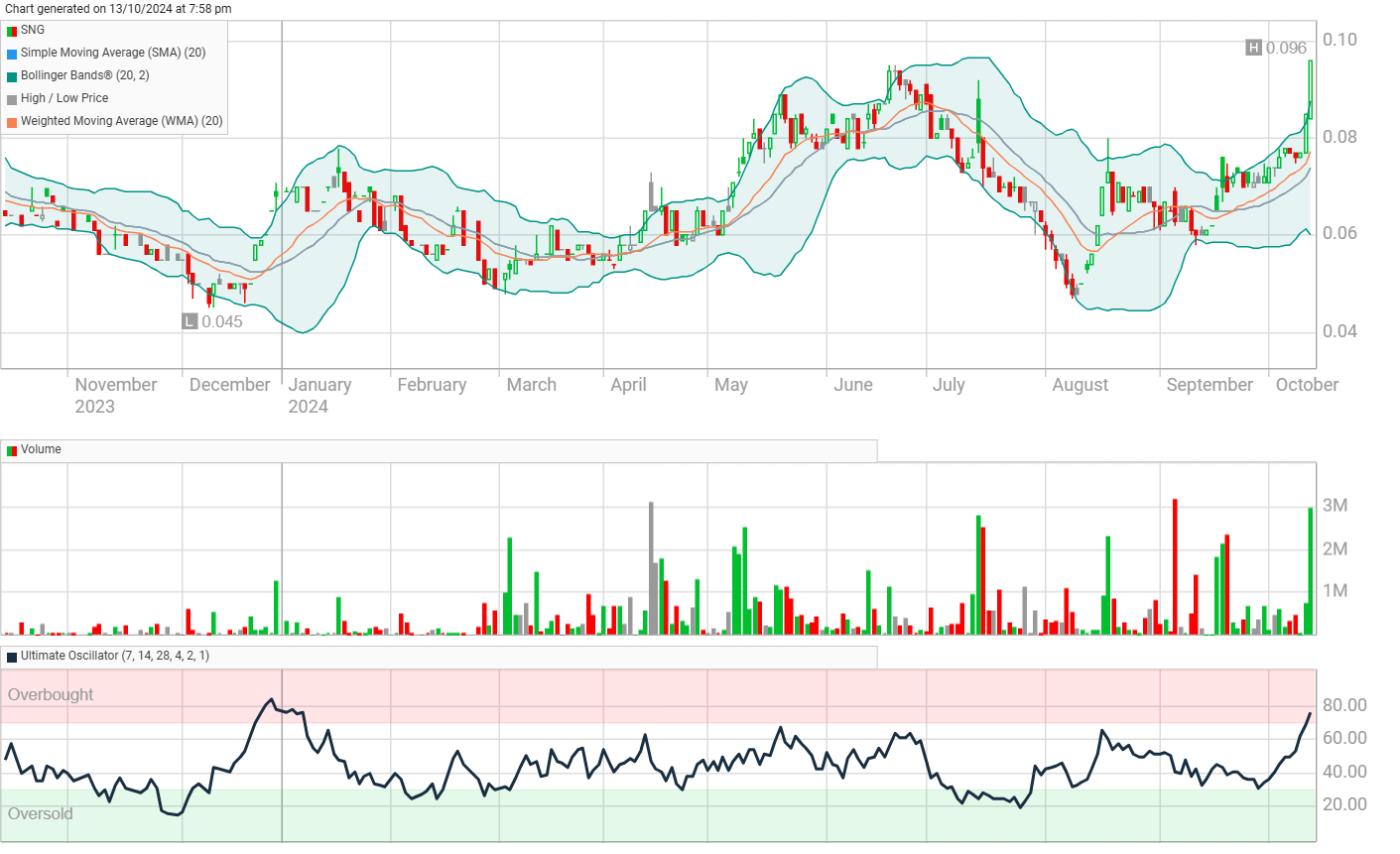Click the January 2024 axis label

[x=318, y=395]
